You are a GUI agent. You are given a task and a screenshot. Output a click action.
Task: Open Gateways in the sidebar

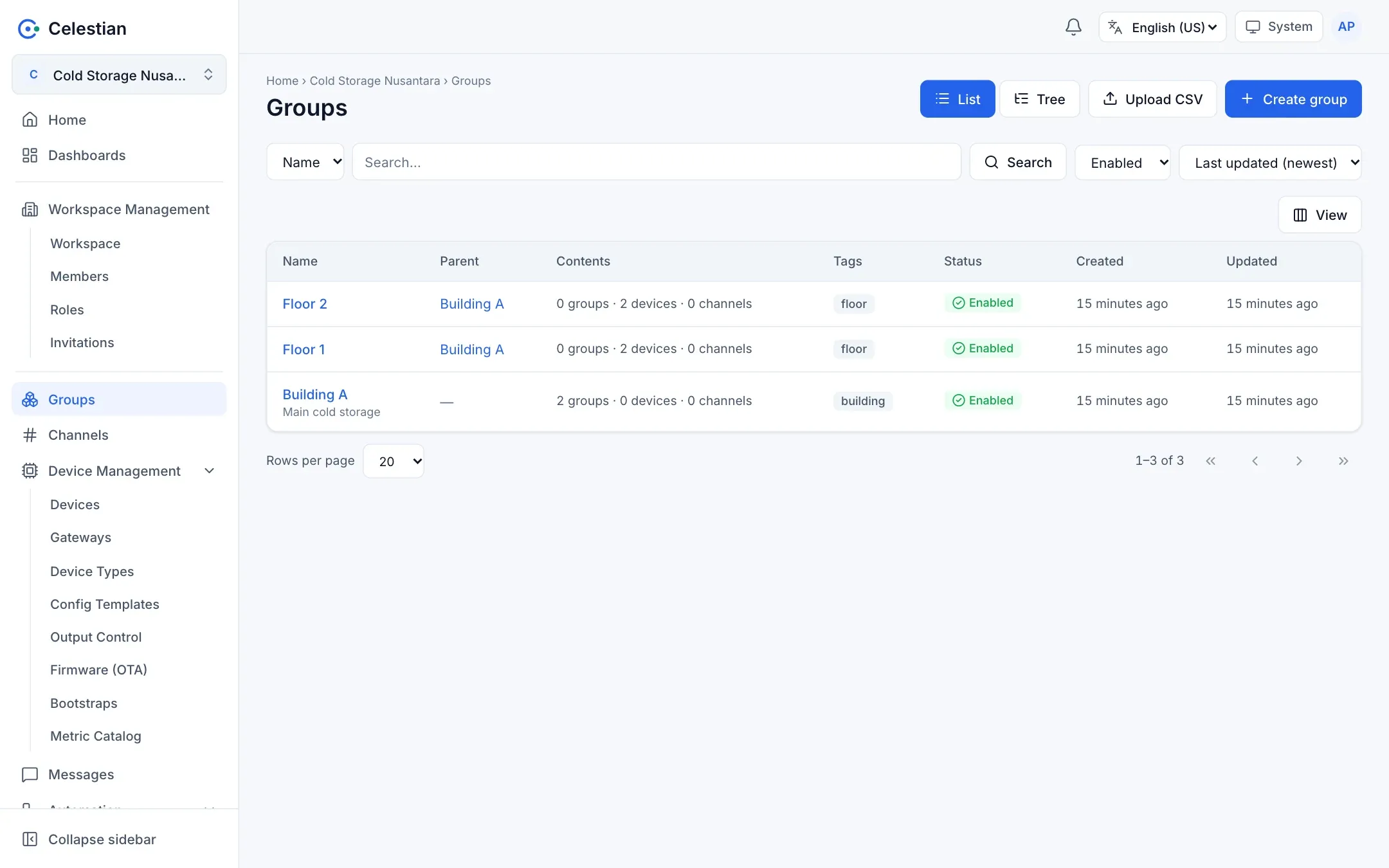pyautogui.click(x=80, y=538)
